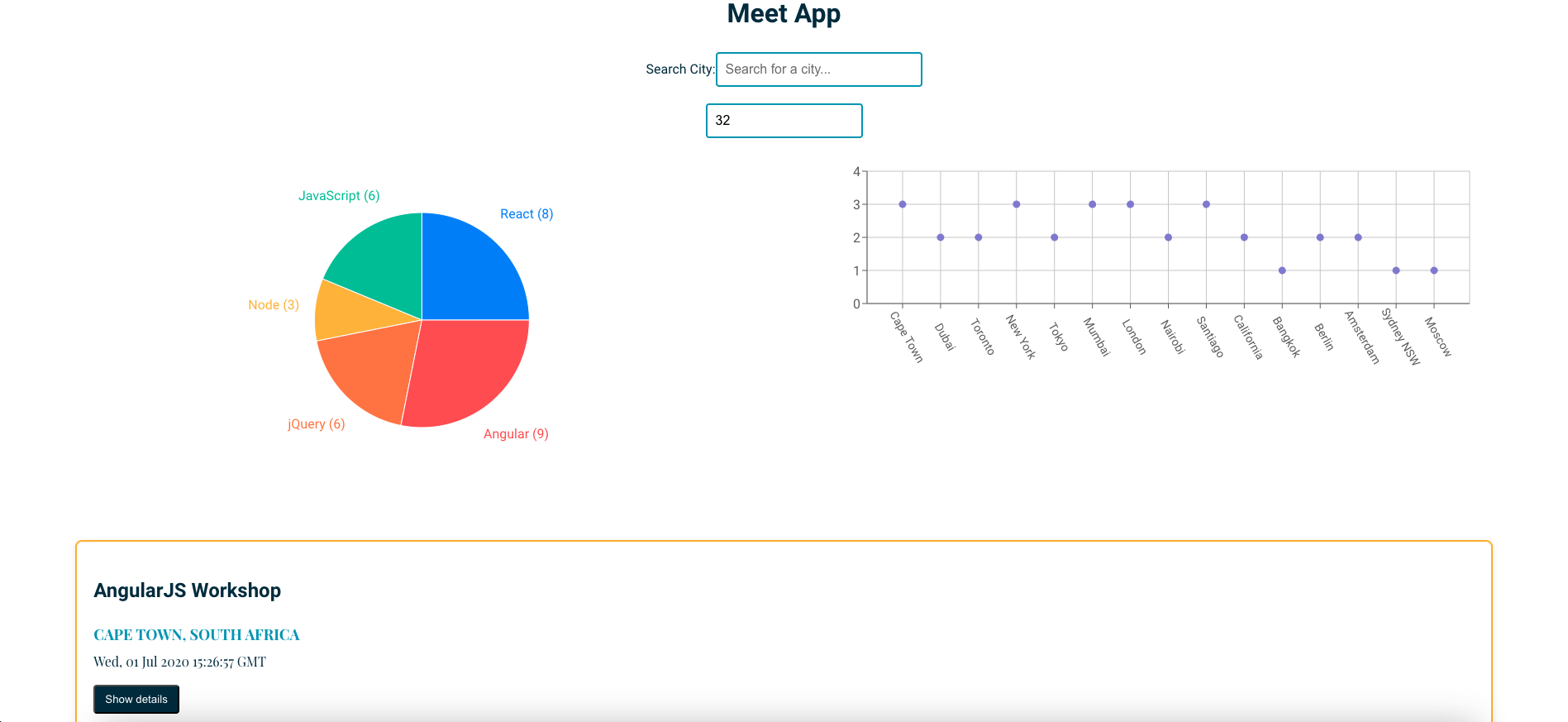The image size is (1568, 722).
Task: Click the Cape Town scatter point
Action: pyautogui.click(x=903, y=204)
